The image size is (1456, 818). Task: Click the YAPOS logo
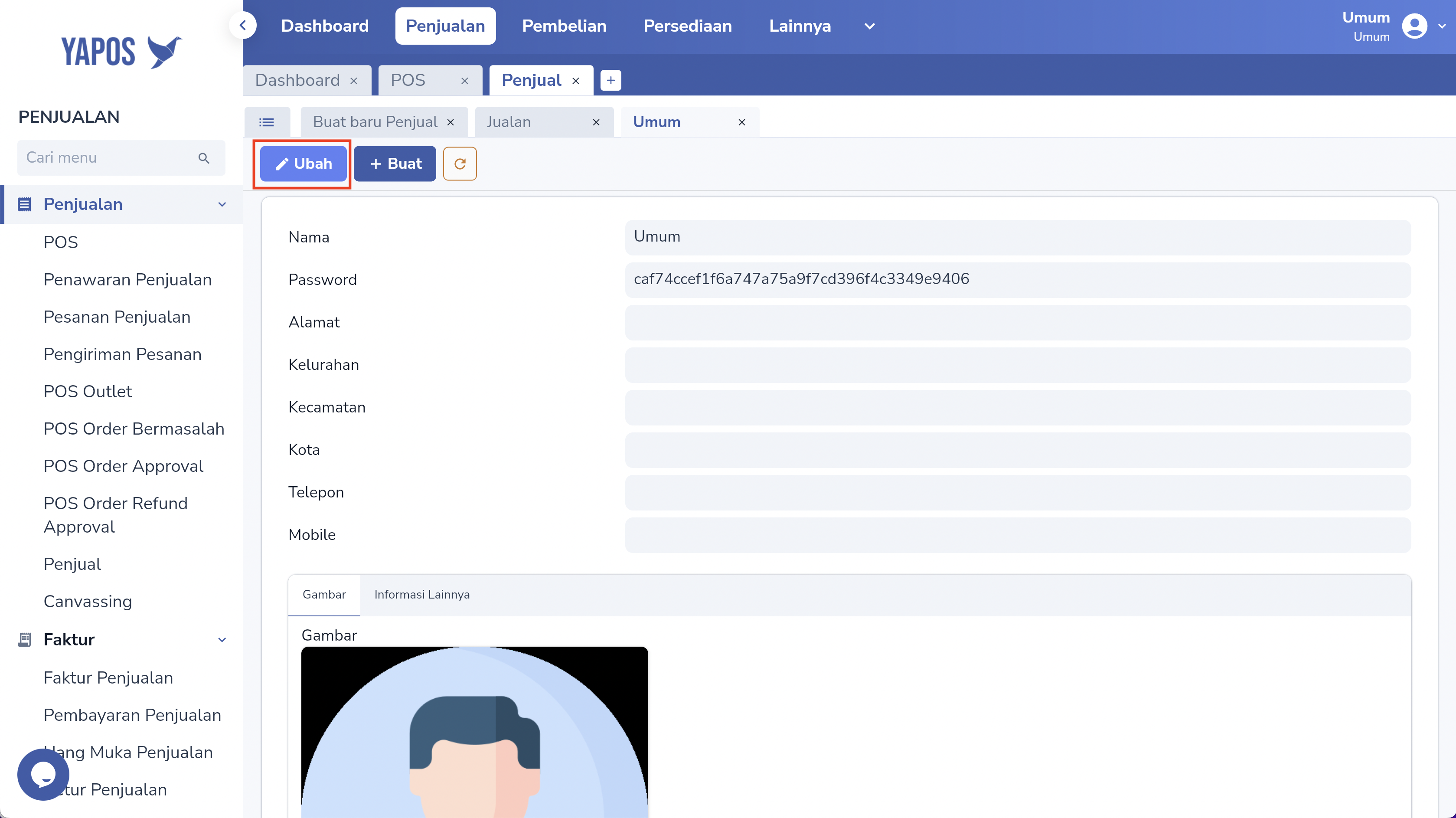click(121, 52)
